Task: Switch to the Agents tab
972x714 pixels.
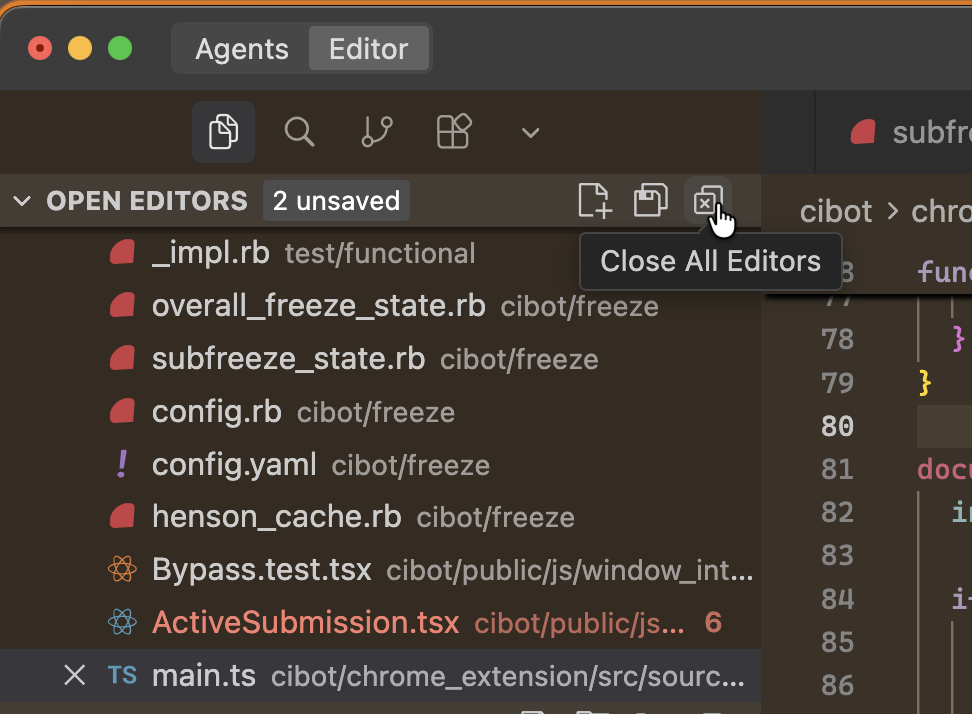Action: [x=242, y=49]
